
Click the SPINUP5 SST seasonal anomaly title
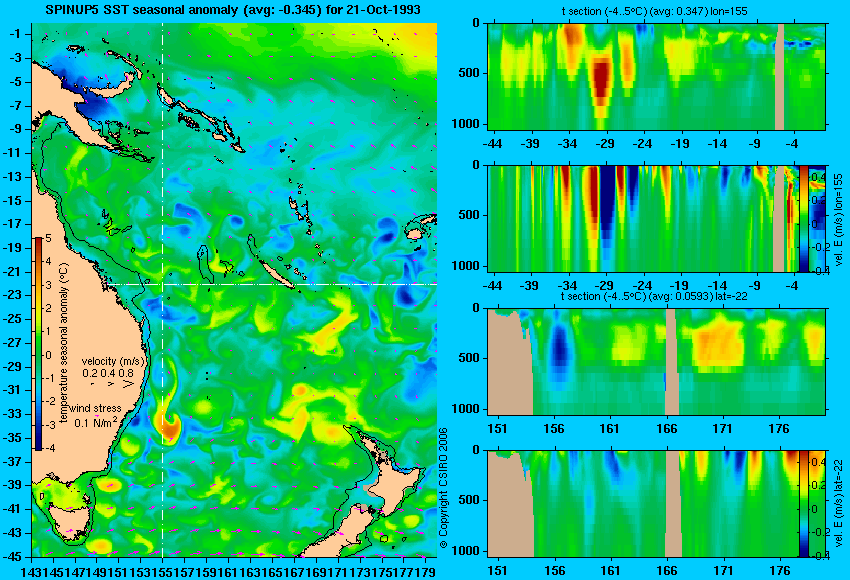point(233,10)
